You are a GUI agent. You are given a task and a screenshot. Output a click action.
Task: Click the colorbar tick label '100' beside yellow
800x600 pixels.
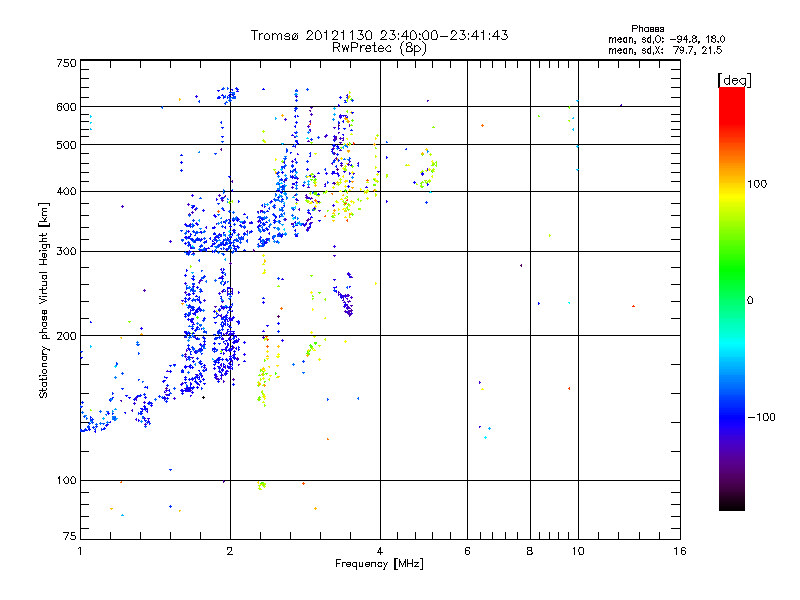coord(757,184)
